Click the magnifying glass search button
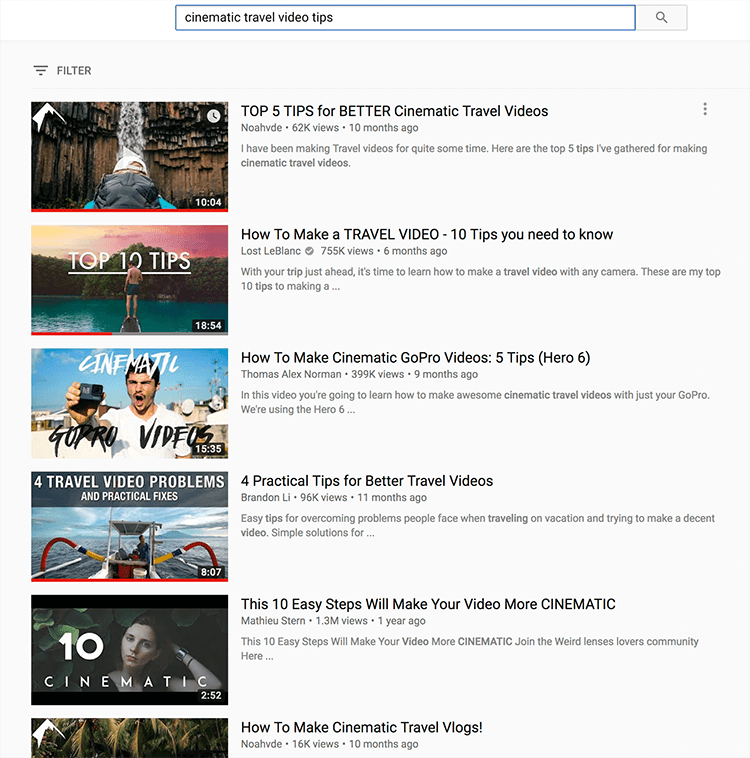The image size is (750, 758). [661, 17]
